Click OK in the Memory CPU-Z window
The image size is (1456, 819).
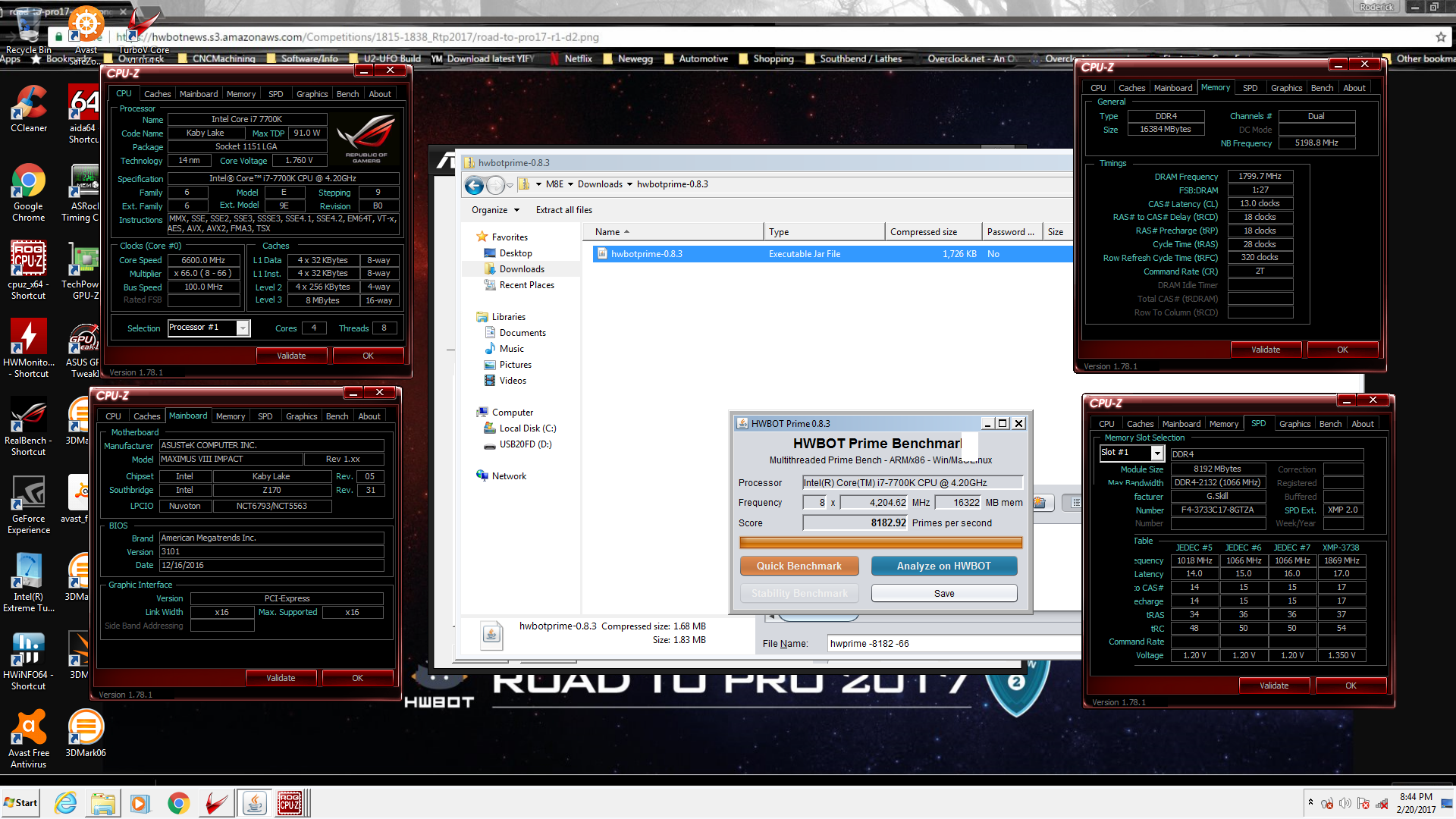[x=1342, y=350]
